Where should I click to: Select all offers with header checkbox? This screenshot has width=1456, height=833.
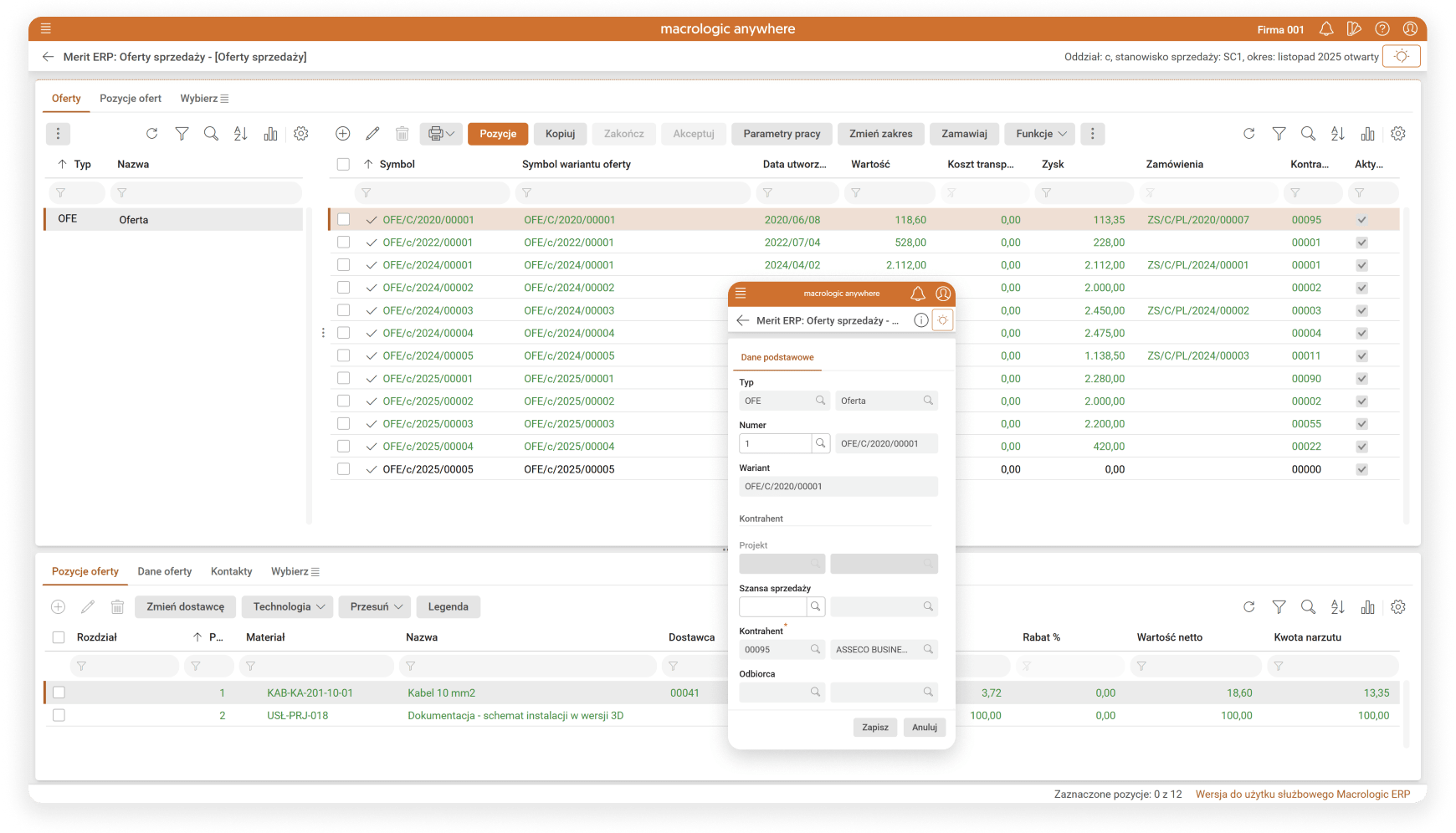pos(343,165)
